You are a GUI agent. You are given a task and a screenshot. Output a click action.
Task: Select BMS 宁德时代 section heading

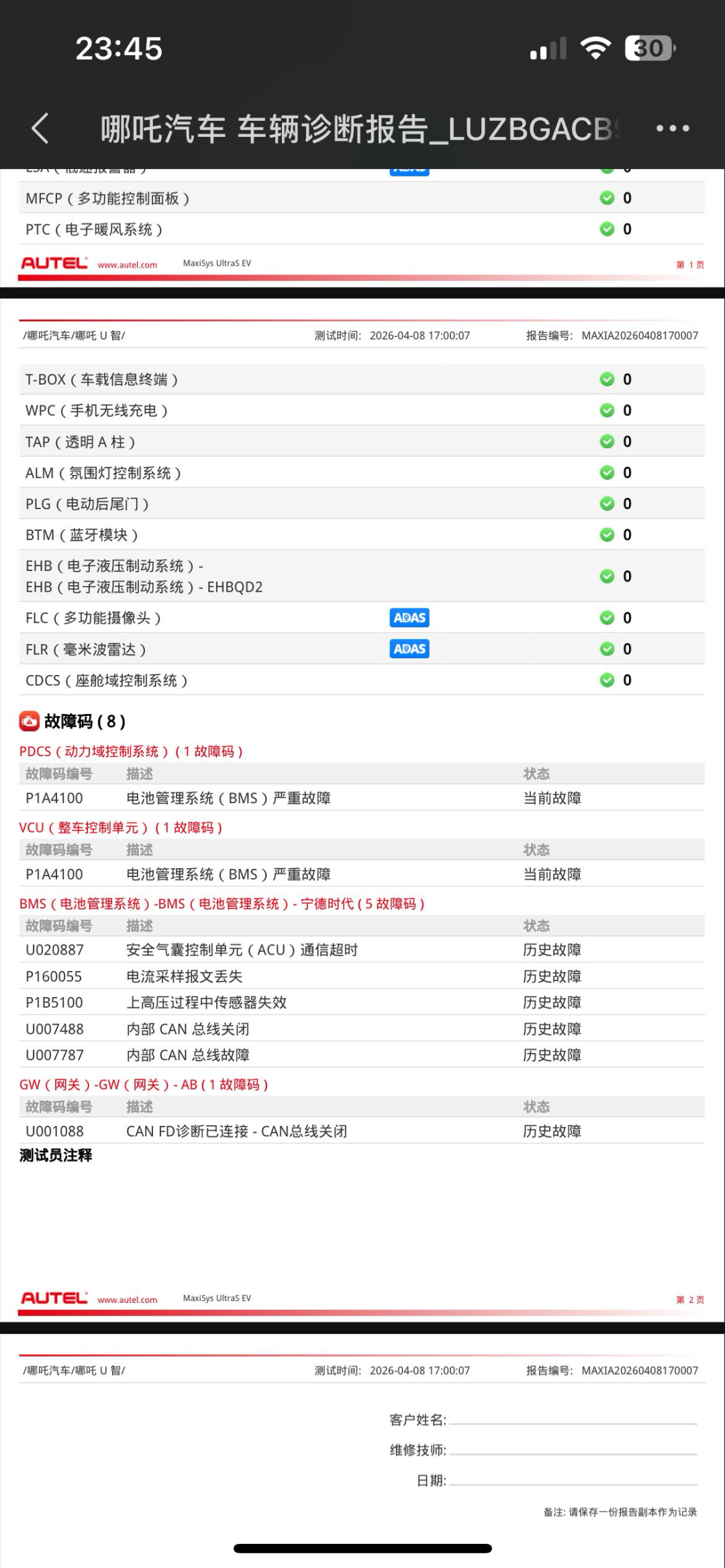[222, 904]
